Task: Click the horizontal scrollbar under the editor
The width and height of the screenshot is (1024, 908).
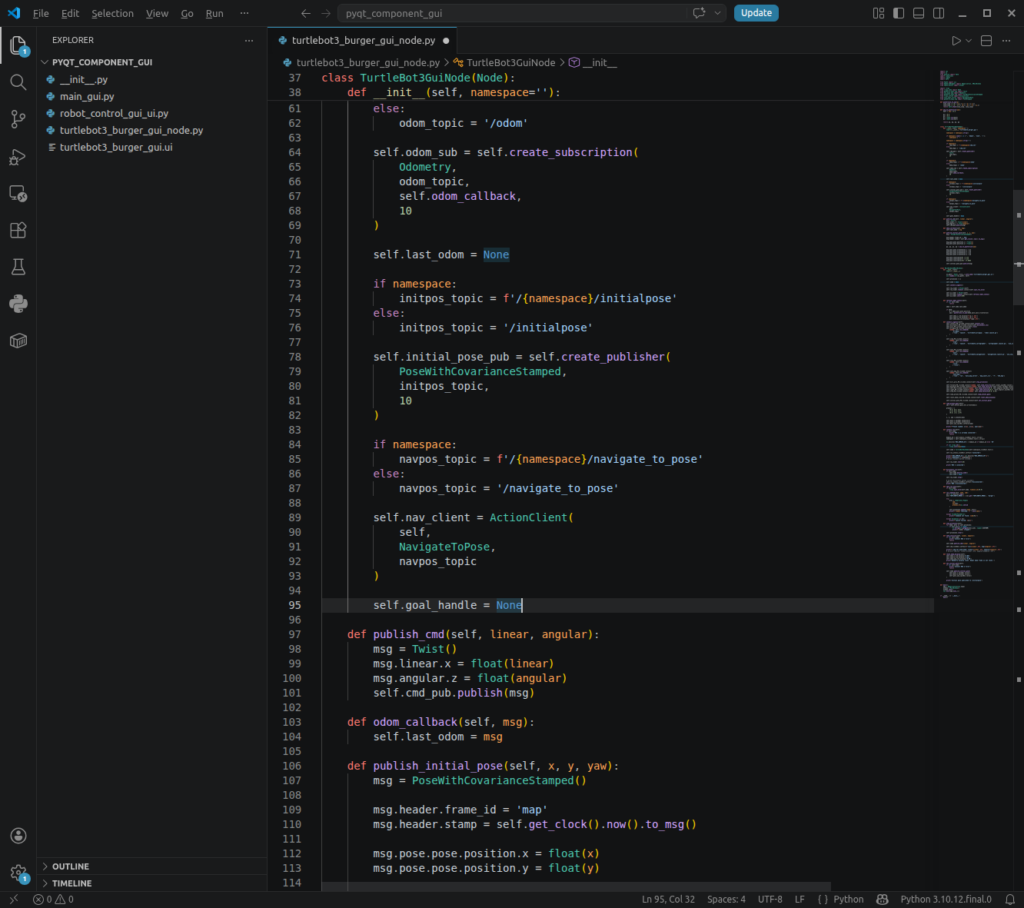Action: (576, 887)
